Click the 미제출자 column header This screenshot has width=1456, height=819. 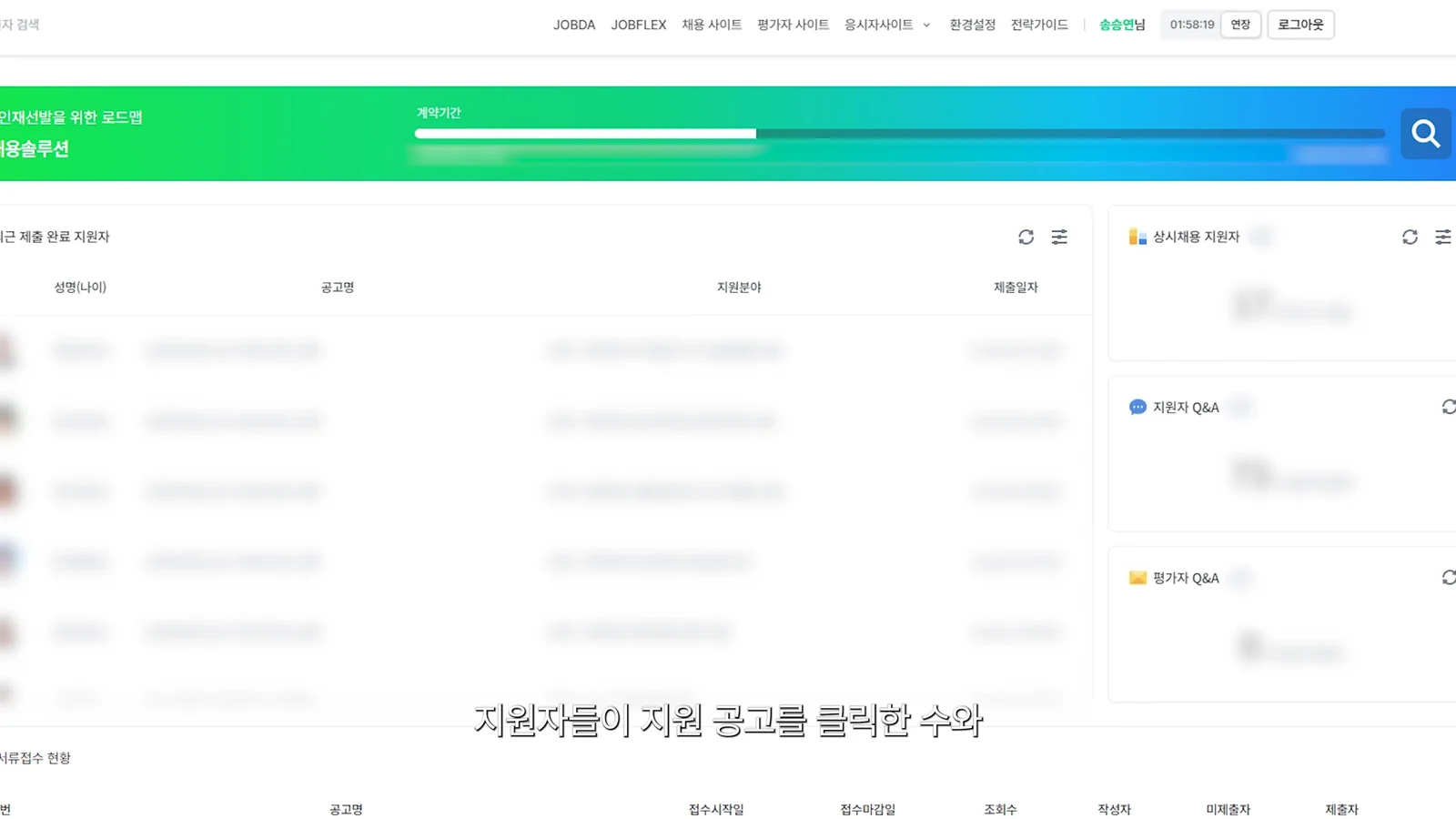[1228, 809]
